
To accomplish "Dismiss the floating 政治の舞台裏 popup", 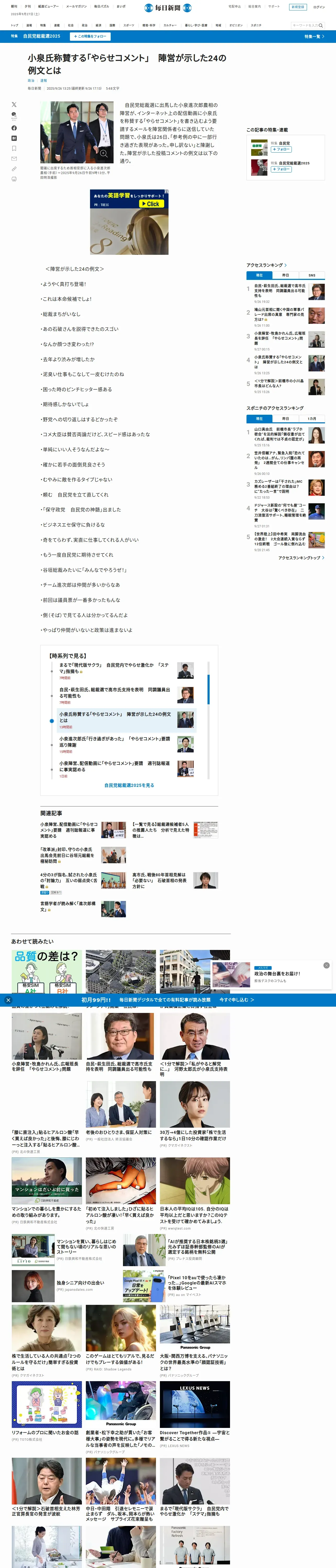I will point(326,965).
